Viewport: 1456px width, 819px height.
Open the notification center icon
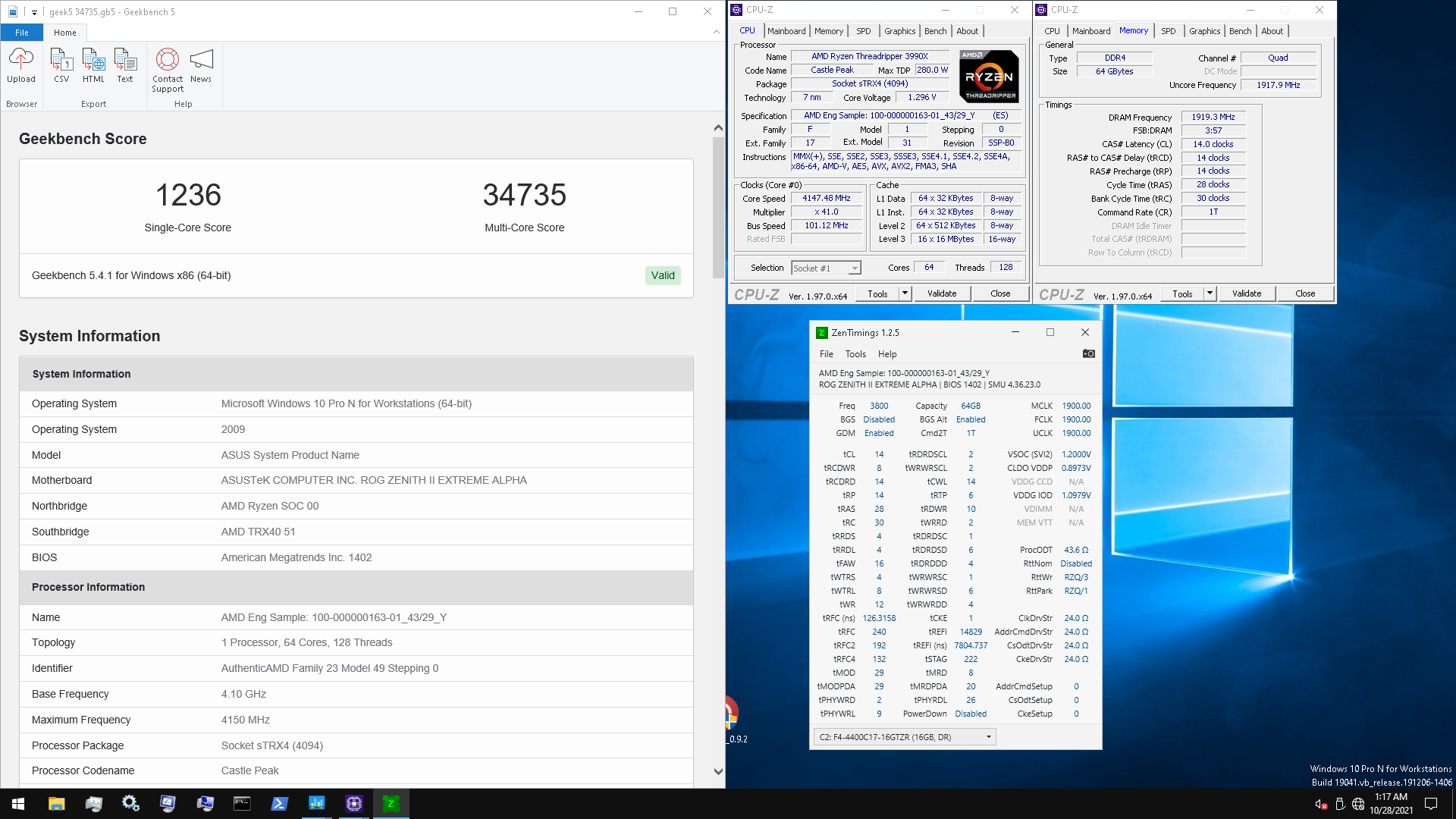tap(1431, 804)
